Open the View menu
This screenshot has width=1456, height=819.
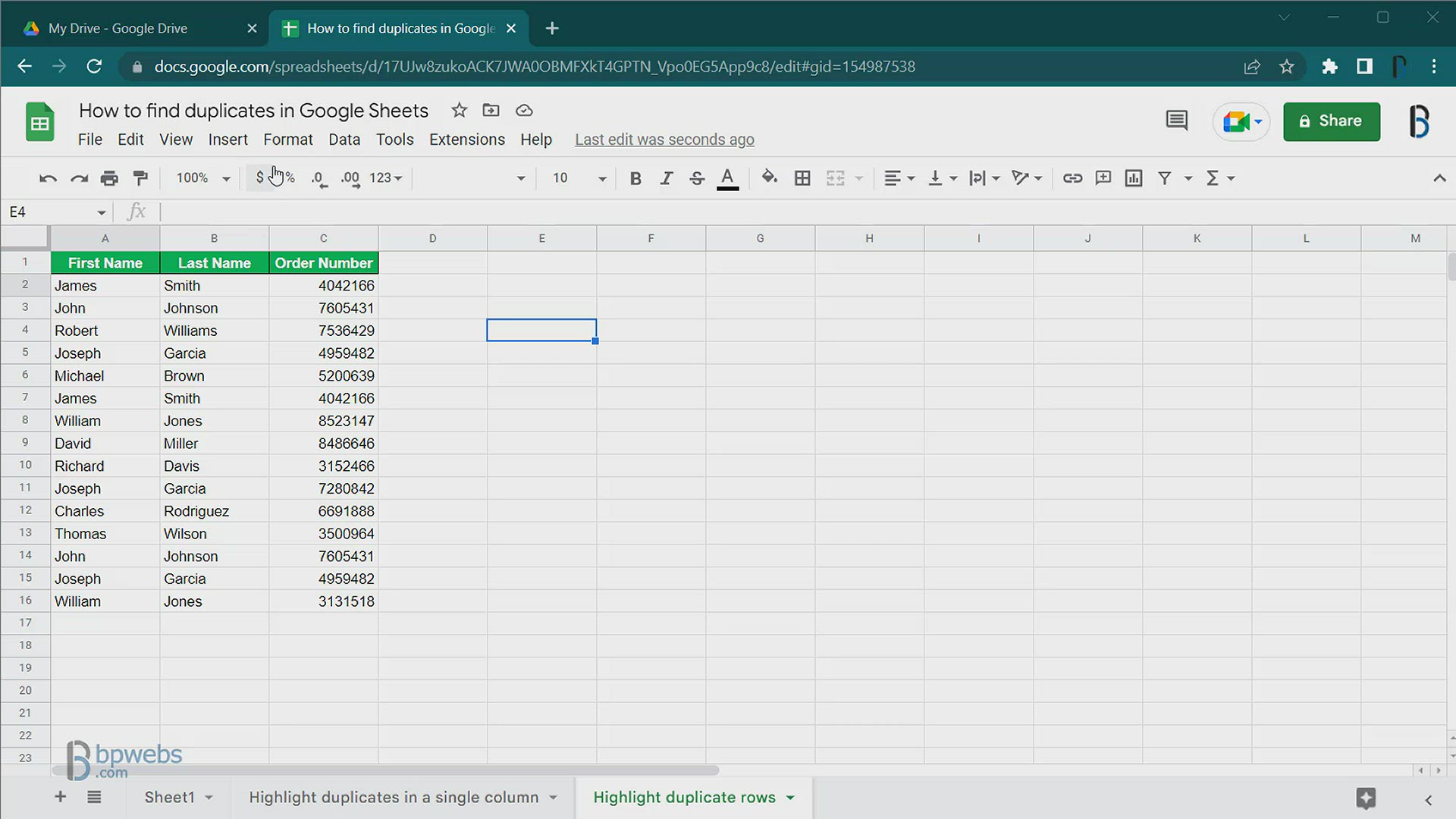[176, 140]
